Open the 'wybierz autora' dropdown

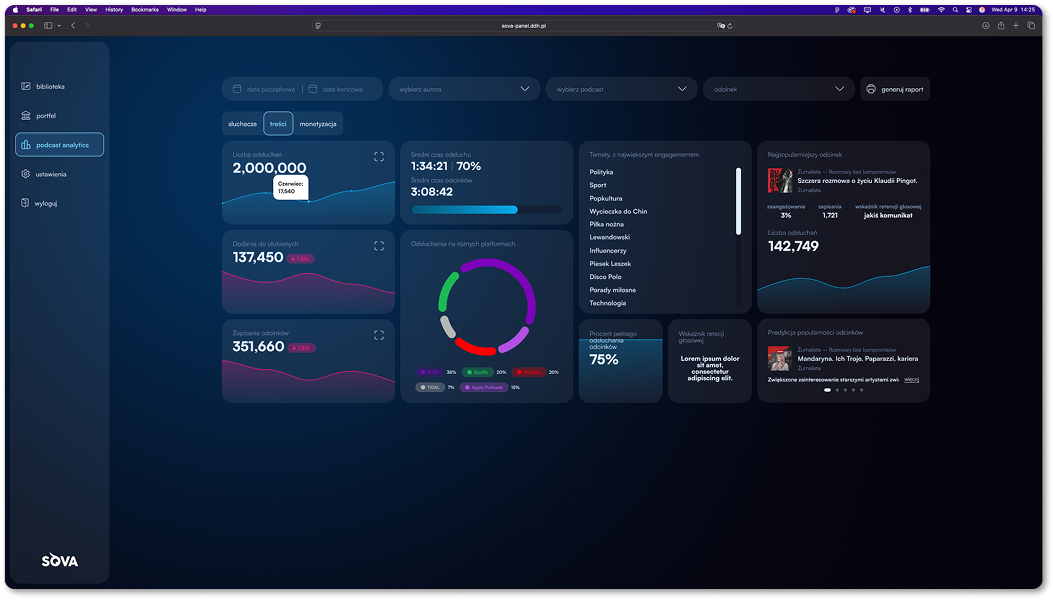(x=463, y=89)
